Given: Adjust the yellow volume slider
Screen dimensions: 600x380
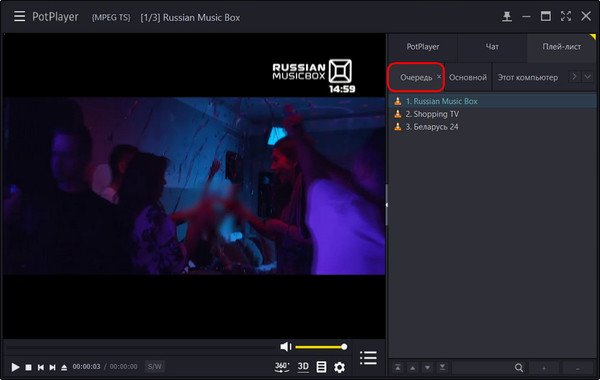Looking at the screenshot, I should coord(321,347).
